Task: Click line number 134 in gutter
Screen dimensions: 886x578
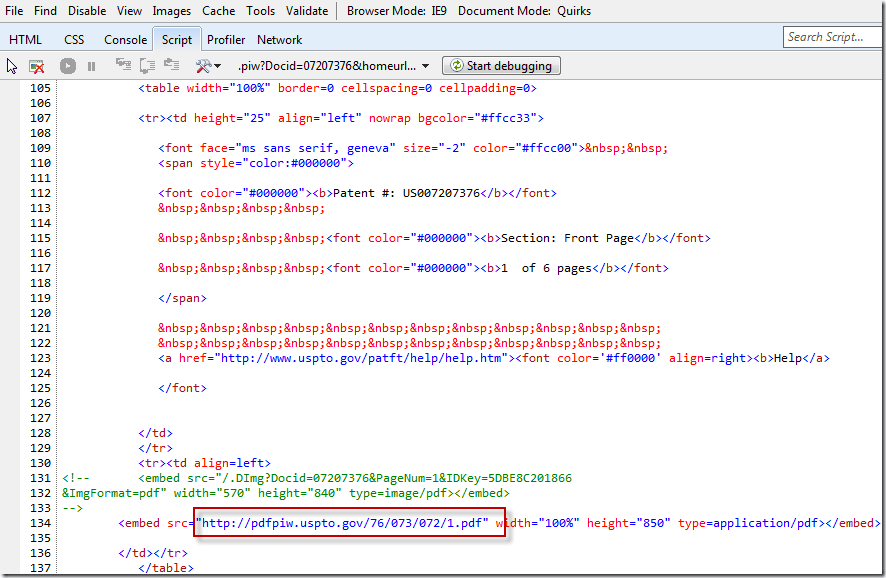Action: 41,523
